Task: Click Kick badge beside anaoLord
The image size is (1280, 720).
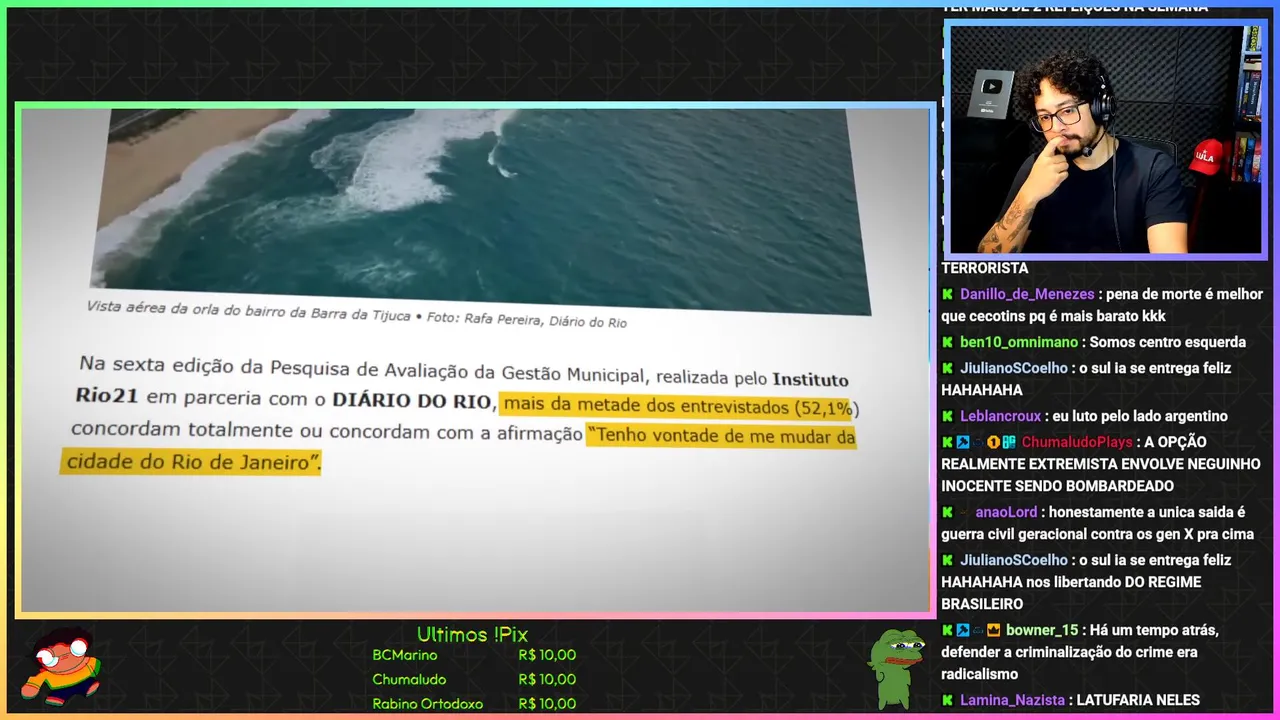Action: point(947,512)
